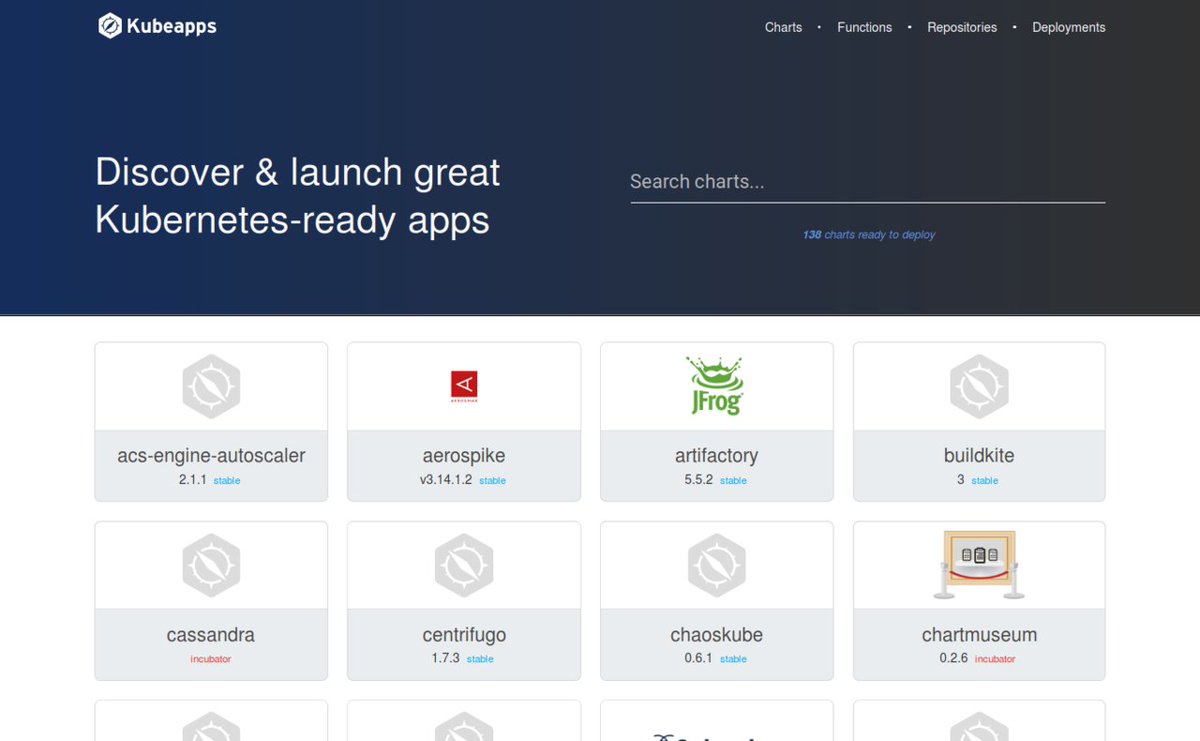Open the buildkite chart title
This screenshot has width=1200, height=741.
[x=979, y=456]
